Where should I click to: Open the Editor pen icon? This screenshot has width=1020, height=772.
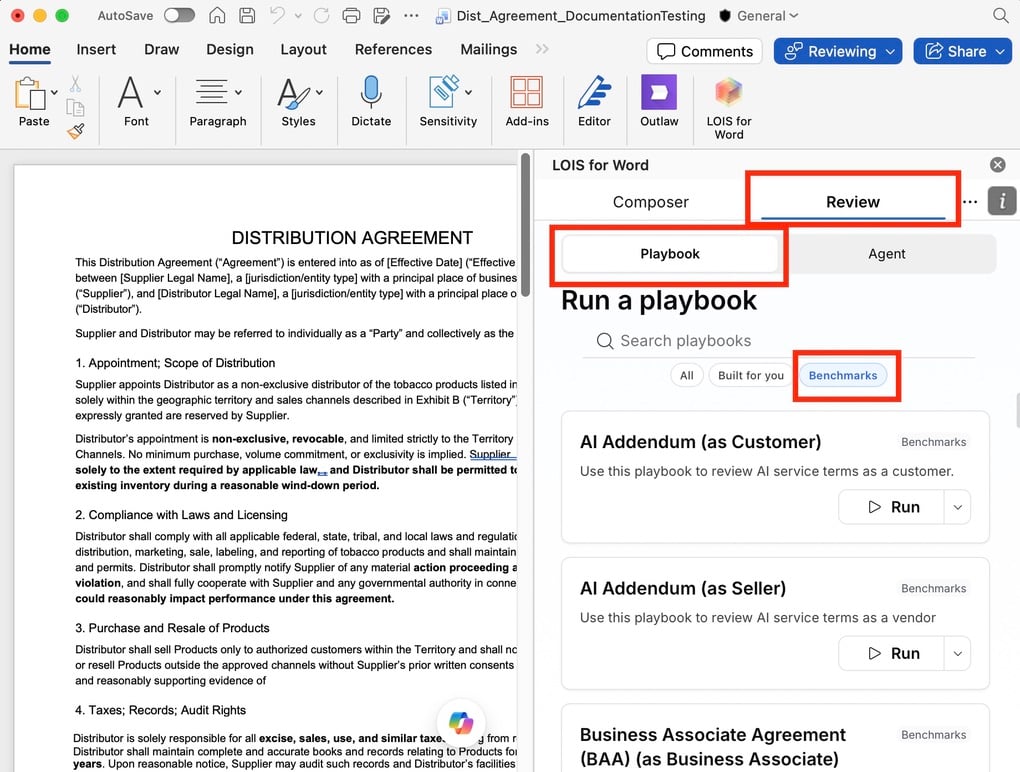click(594, 92)
